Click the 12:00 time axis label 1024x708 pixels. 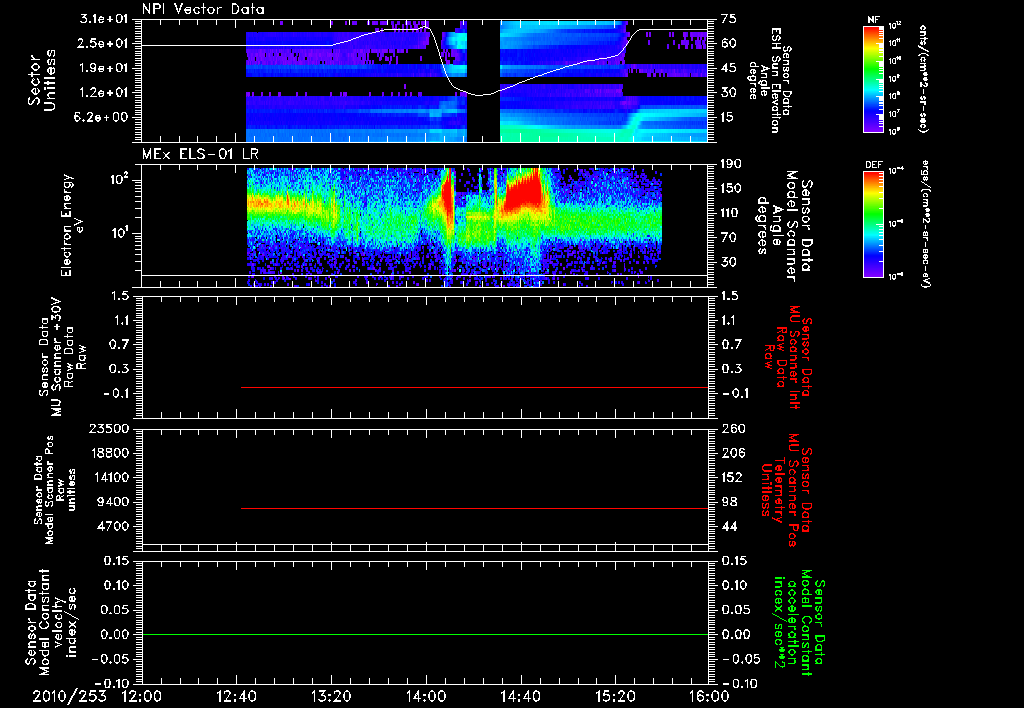click(142, 696)
